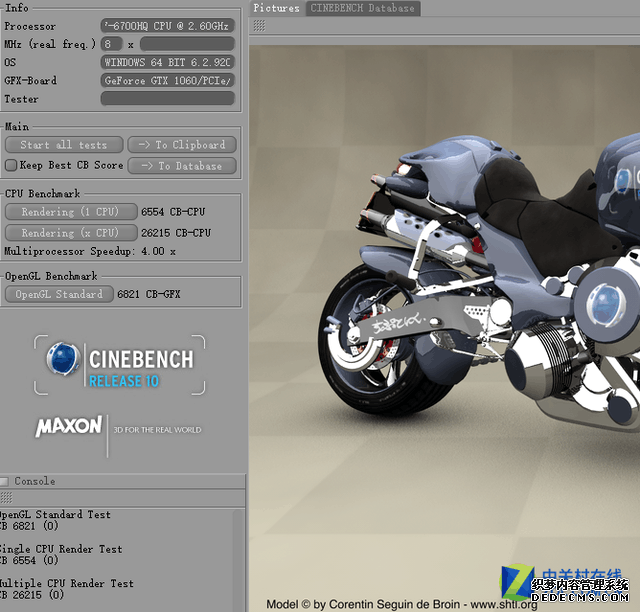The image size is (640, 612).
Task: Start the OpenGL Standard benchmark
Action: [58, 294]
